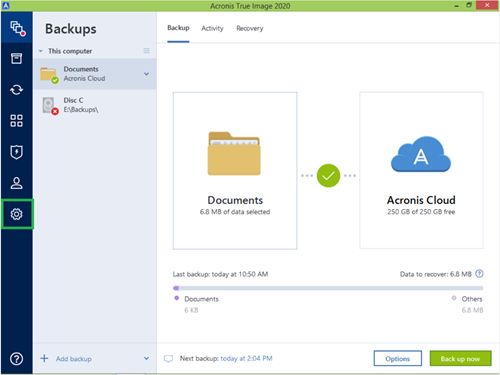This screenshot has height=375, width=500.
Task: Click the data usage progress bar
Action: pyautogui.click(x=328, y=288)
